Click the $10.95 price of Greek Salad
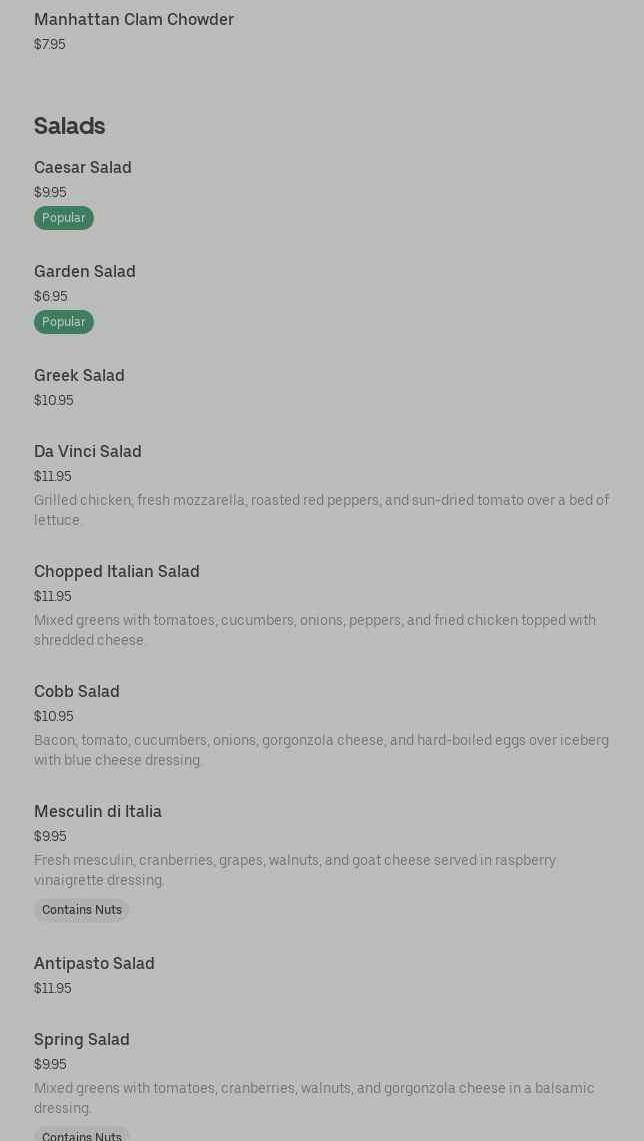This screenshot has width=644, height=1141. [54, 401]
